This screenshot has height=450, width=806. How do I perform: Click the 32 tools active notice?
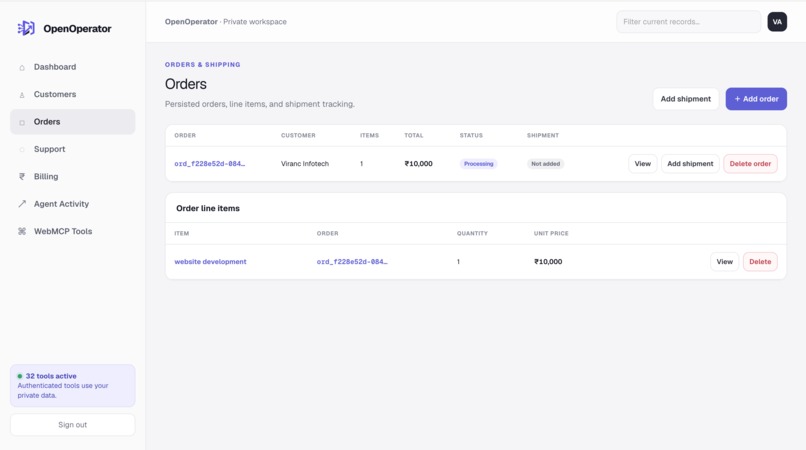point(72,386)
